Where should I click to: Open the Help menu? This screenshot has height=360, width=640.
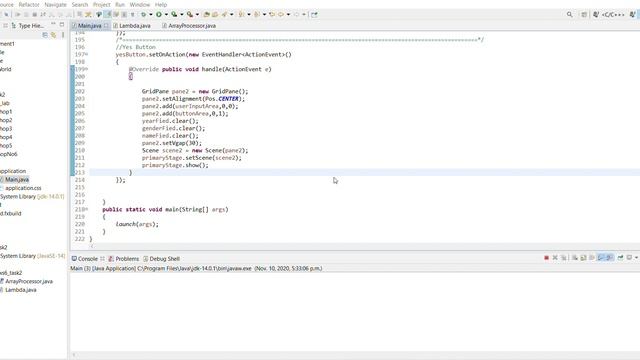click(x=161, y=4)
